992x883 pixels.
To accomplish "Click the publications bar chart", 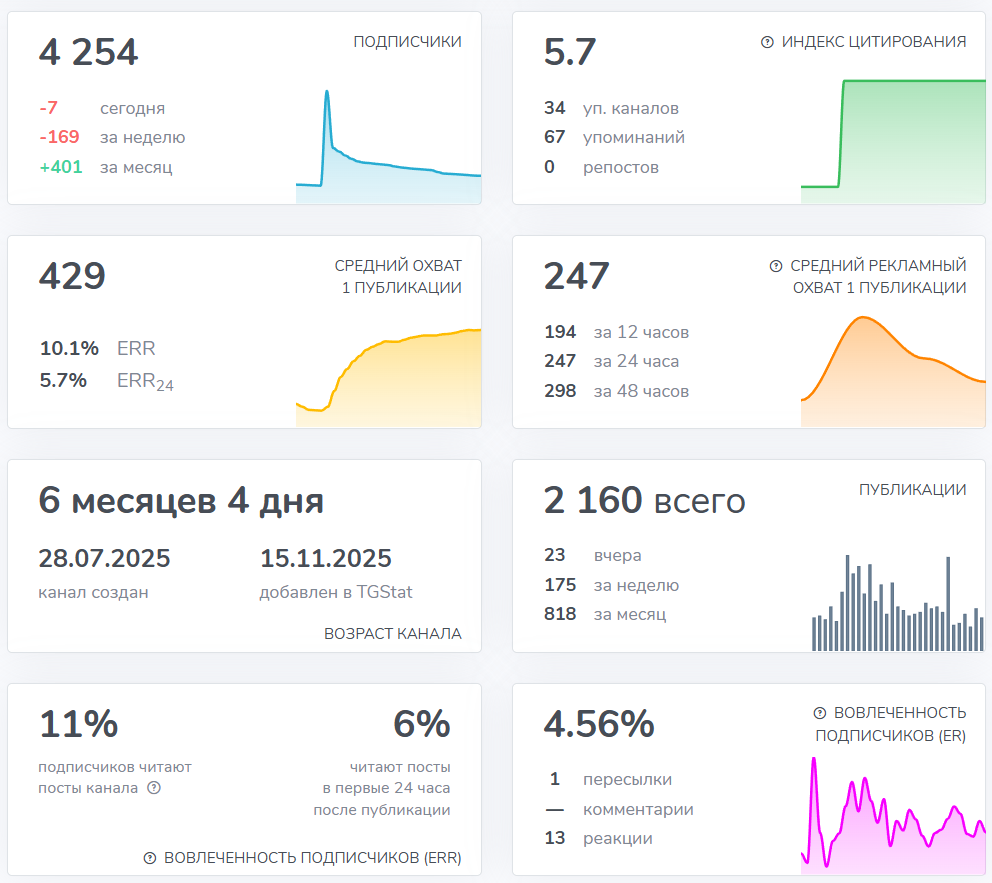I will (x=895, y=600).
